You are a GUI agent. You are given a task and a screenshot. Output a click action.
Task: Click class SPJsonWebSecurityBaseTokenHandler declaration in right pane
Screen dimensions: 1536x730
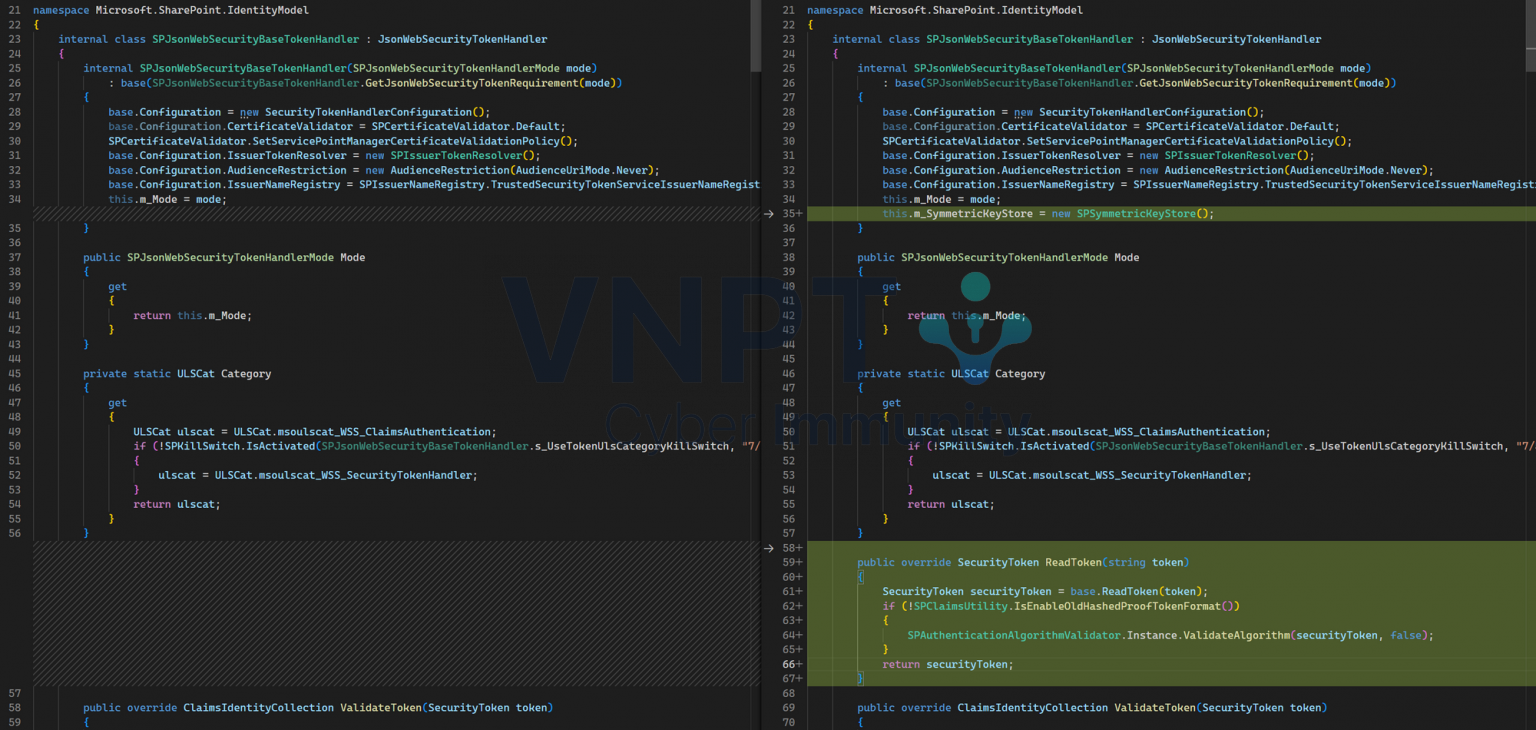(x=1076, y=39)
